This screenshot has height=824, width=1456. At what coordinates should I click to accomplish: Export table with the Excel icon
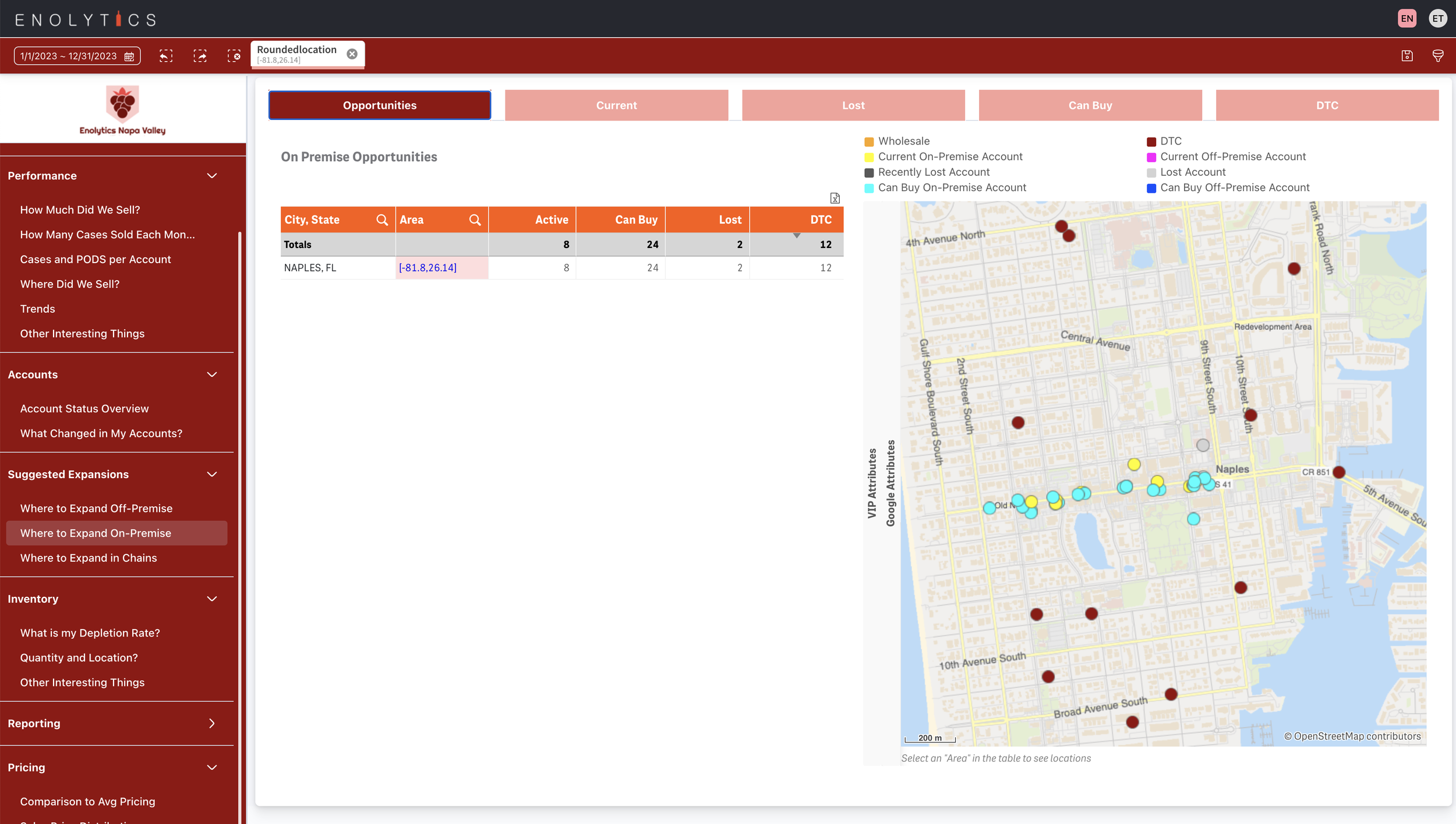(835, 199)
